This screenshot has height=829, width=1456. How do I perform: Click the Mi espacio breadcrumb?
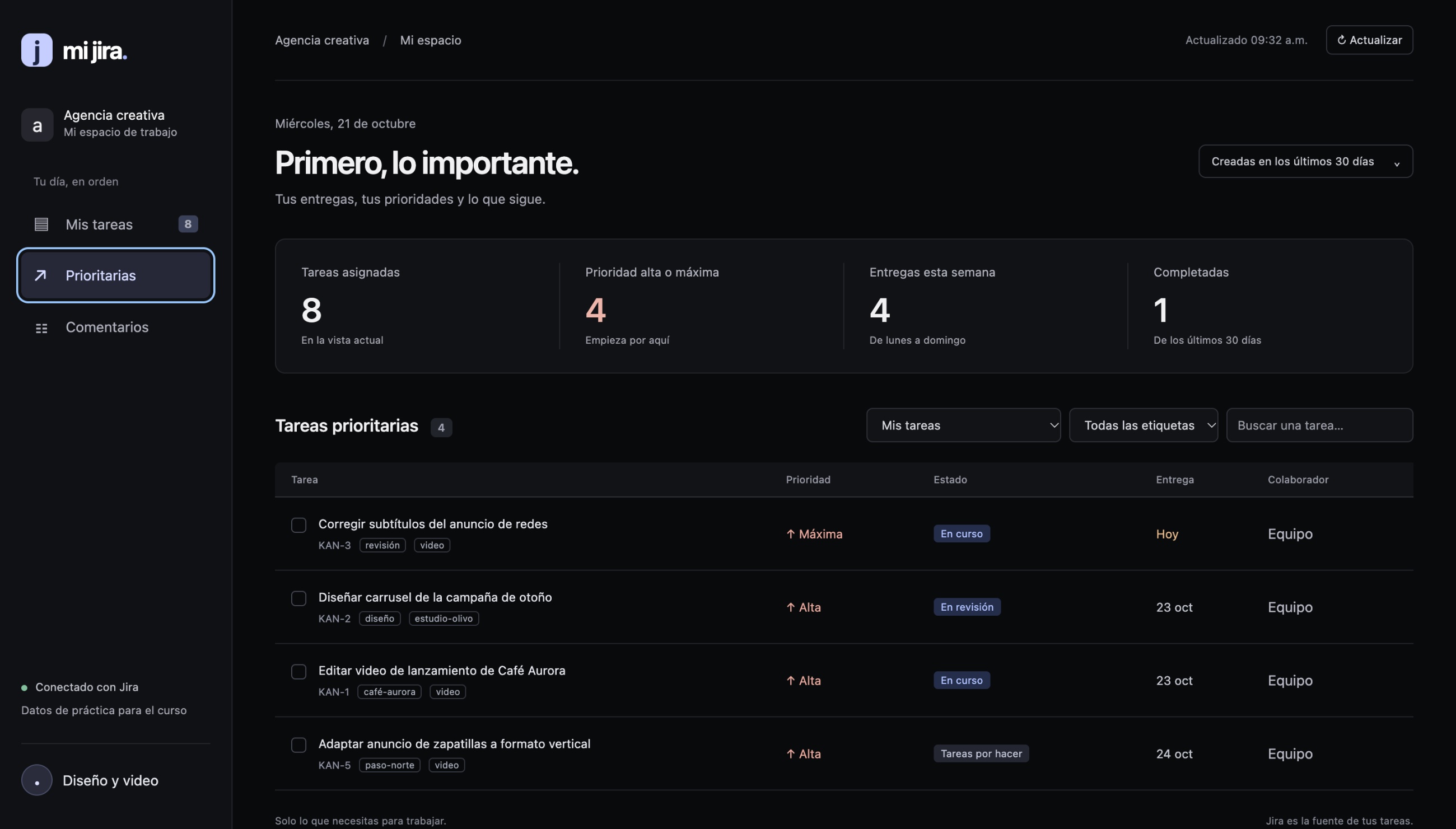(431, 40)
